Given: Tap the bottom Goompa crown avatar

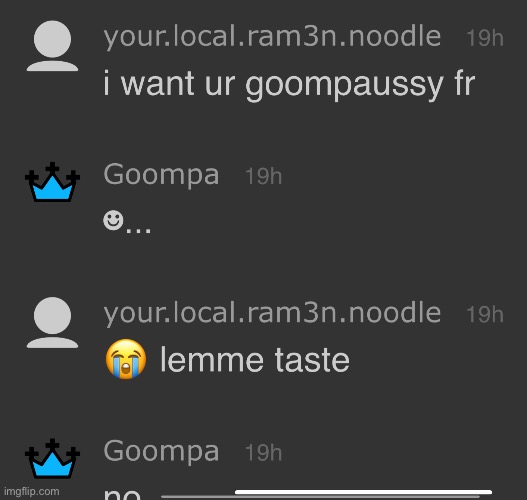Looking at the screenshot, I should coord(52,459).
